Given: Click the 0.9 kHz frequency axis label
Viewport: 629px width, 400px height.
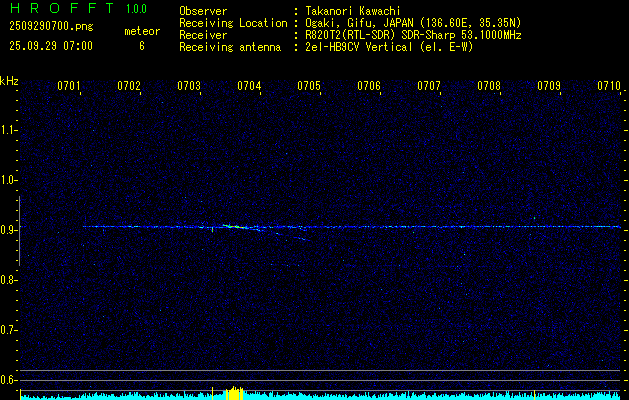Looking at the screenshot, I should (x=8, y=230).
